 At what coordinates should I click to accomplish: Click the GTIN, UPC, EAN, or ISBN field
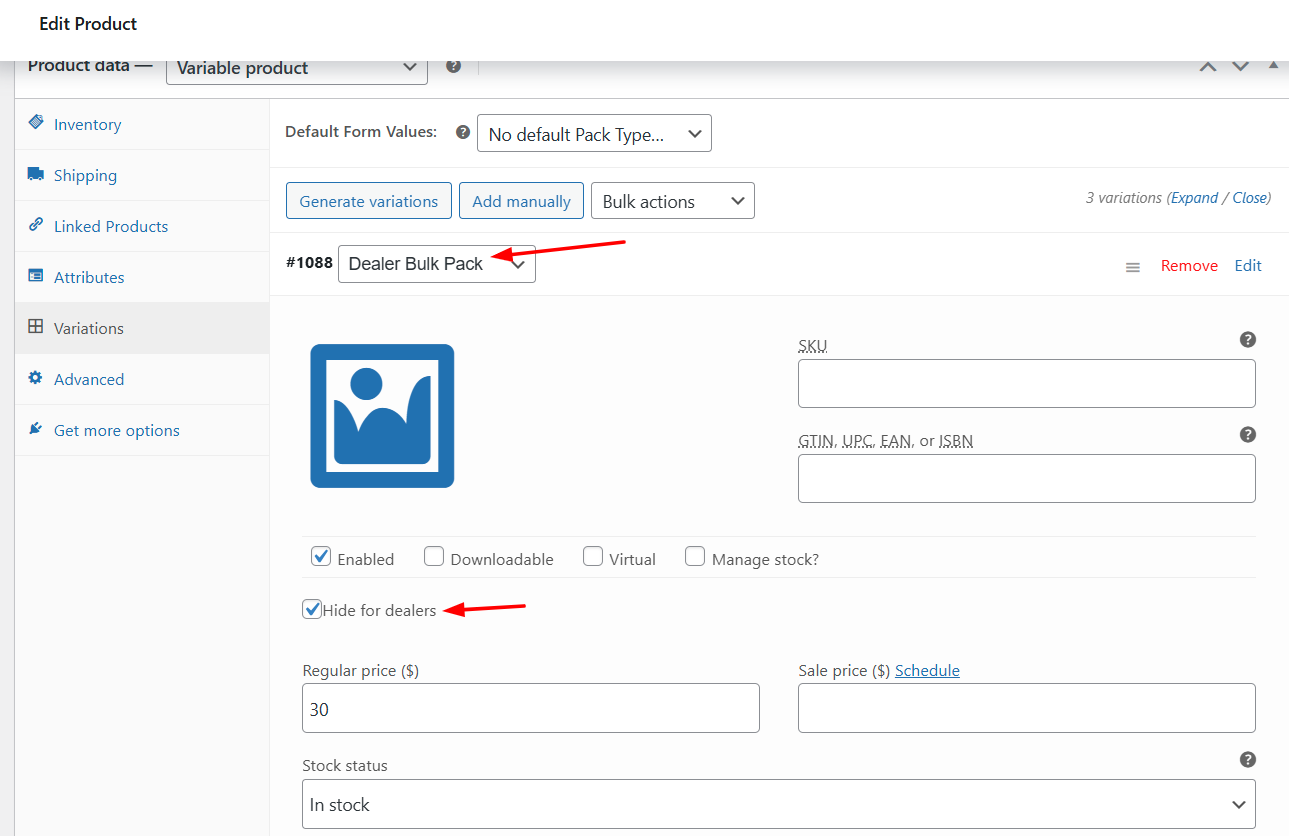[x=1027, y=478]
